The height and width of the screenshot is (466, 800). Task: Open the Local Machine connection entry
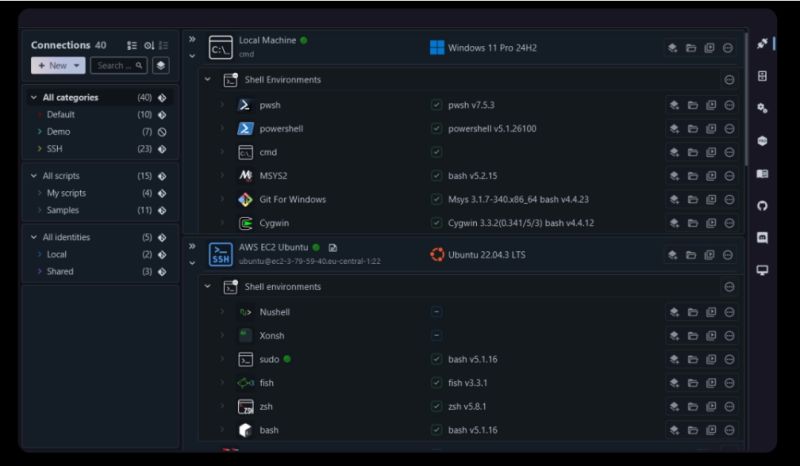coord(267,40)
